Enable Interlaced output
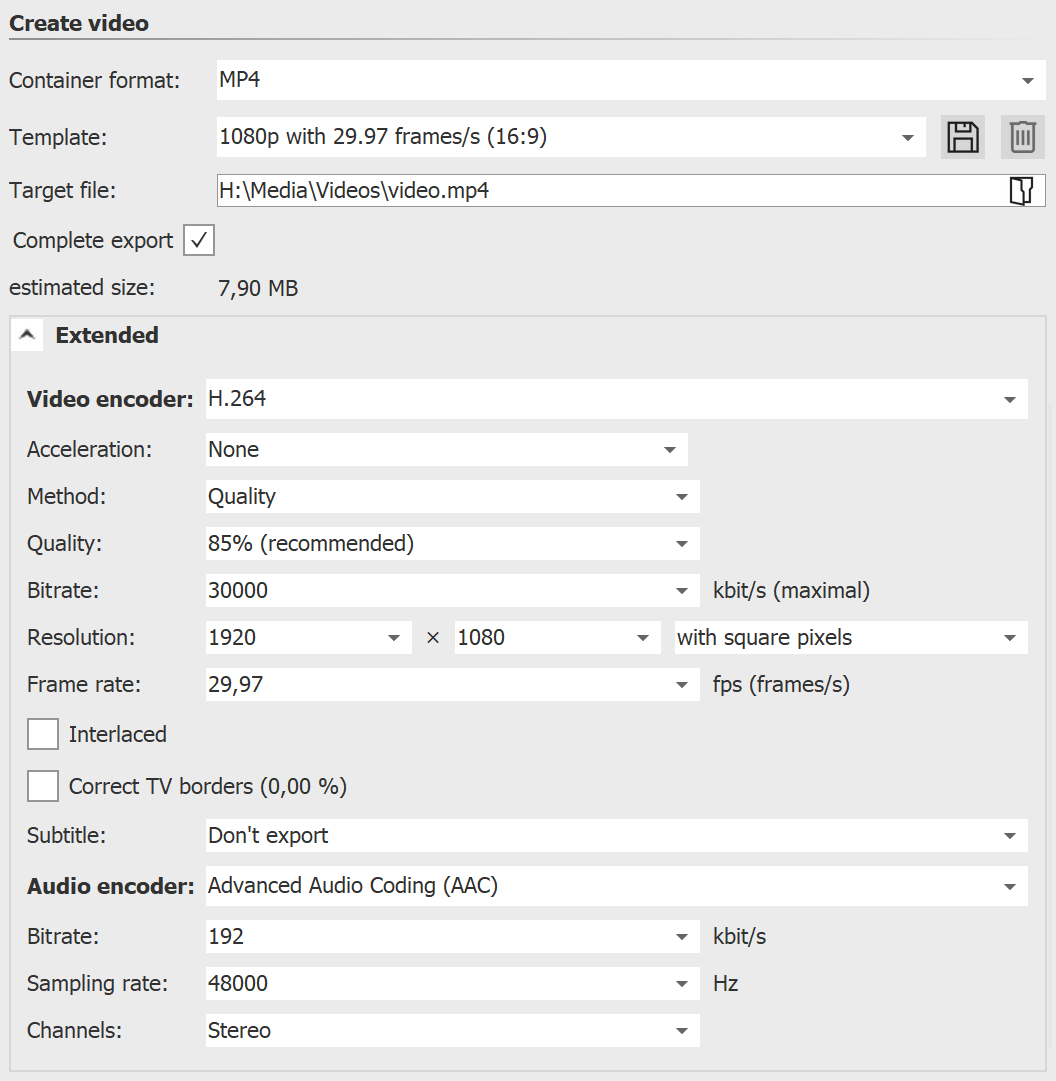The image size is (1056, 1081). (x=42, y=734)
